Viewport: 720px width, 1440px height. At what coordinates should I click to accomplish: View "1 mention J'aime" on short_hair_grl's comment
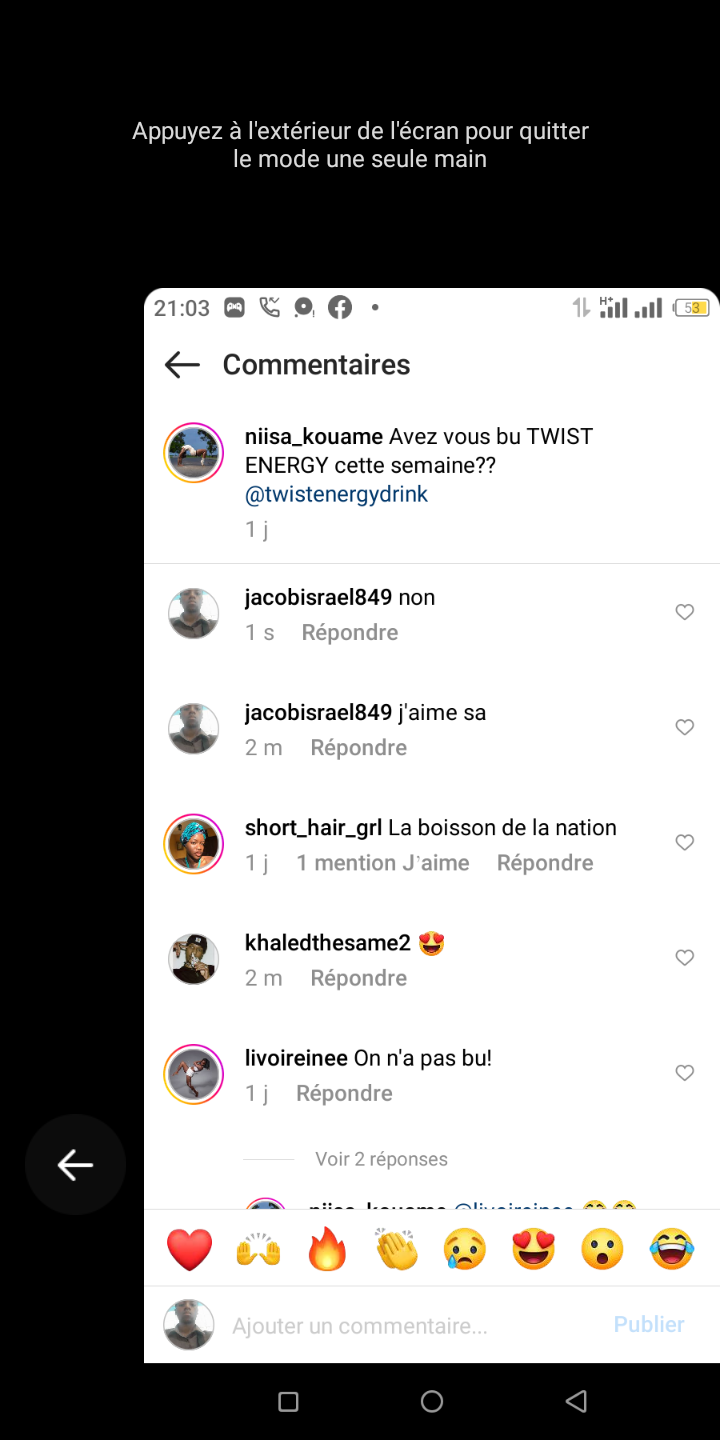pyautogui.click(x=382, y=863)
